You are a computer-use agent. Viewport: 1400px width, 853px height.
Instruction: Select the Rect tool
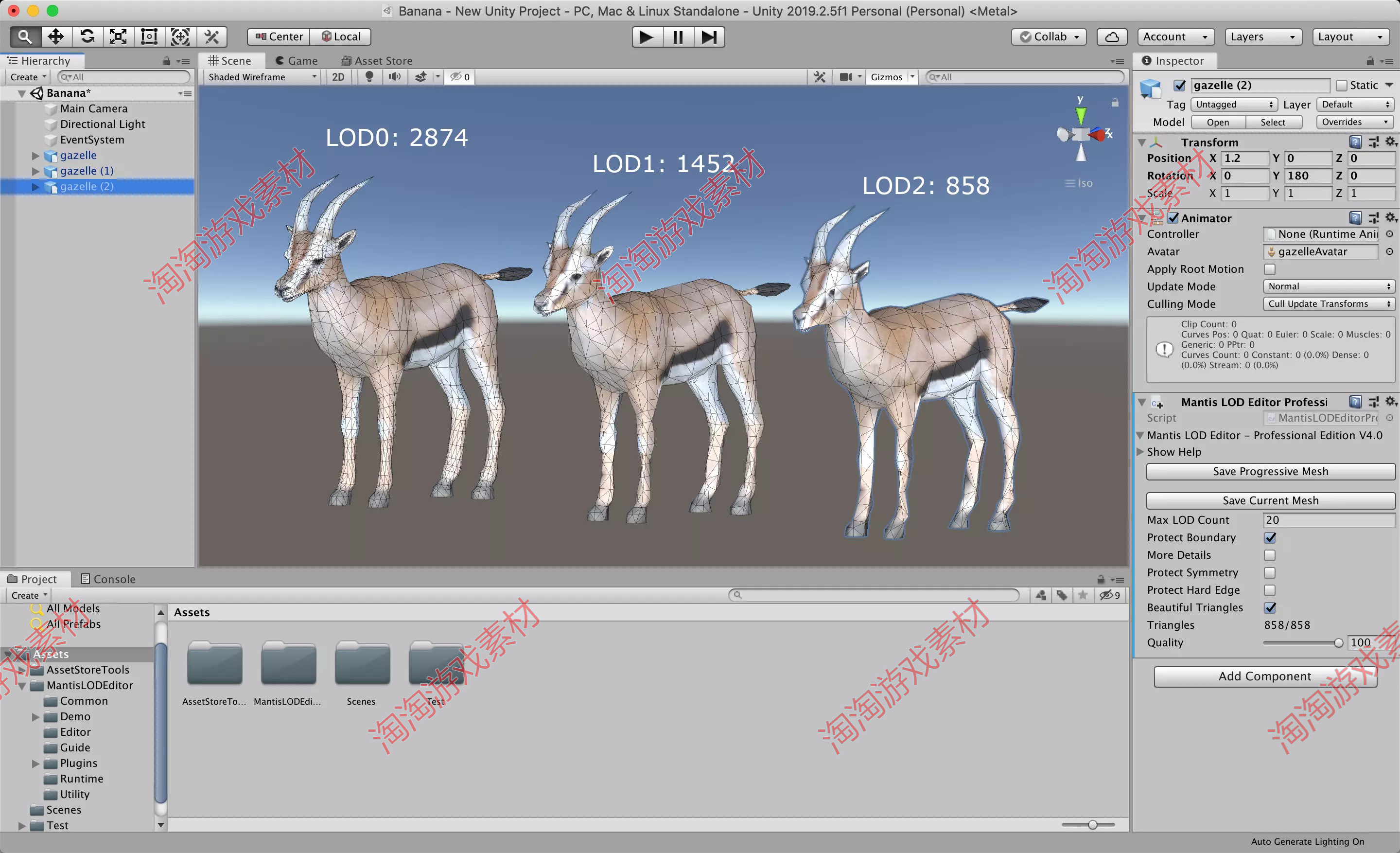click(149, 37)
